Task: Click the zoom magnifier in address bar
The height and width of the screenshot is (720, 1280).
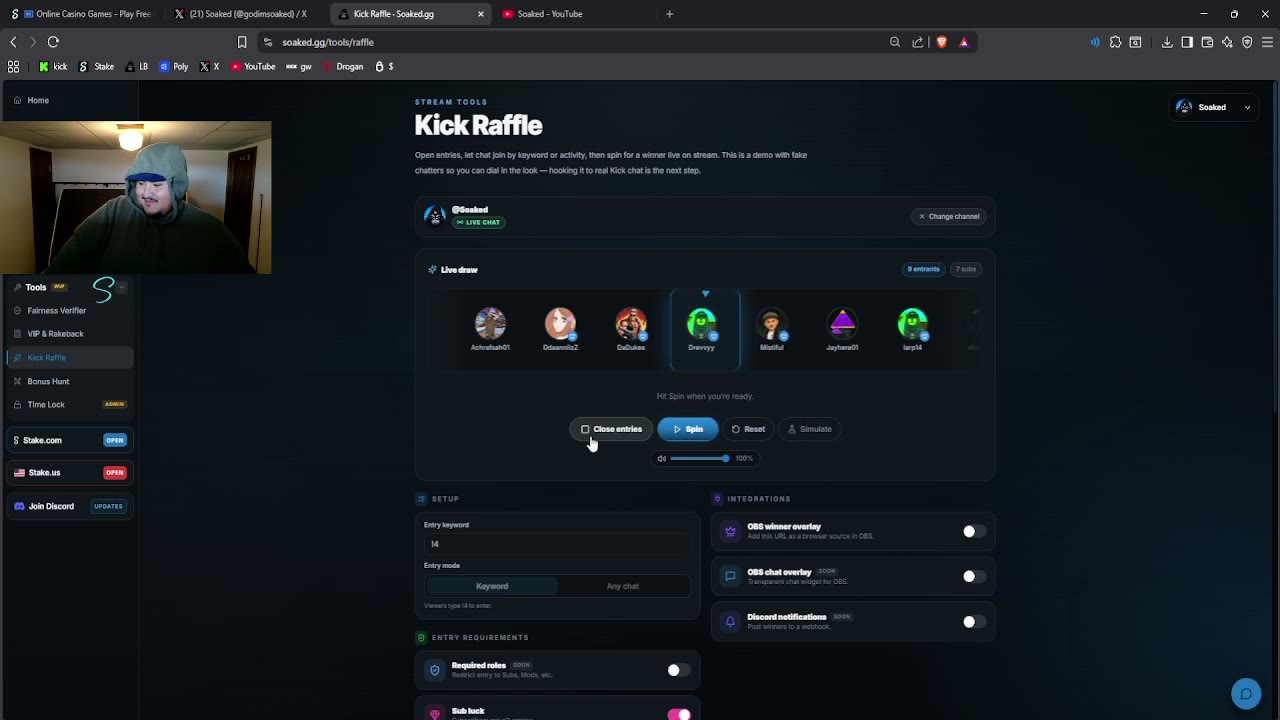Action: (x=895, y=42)
